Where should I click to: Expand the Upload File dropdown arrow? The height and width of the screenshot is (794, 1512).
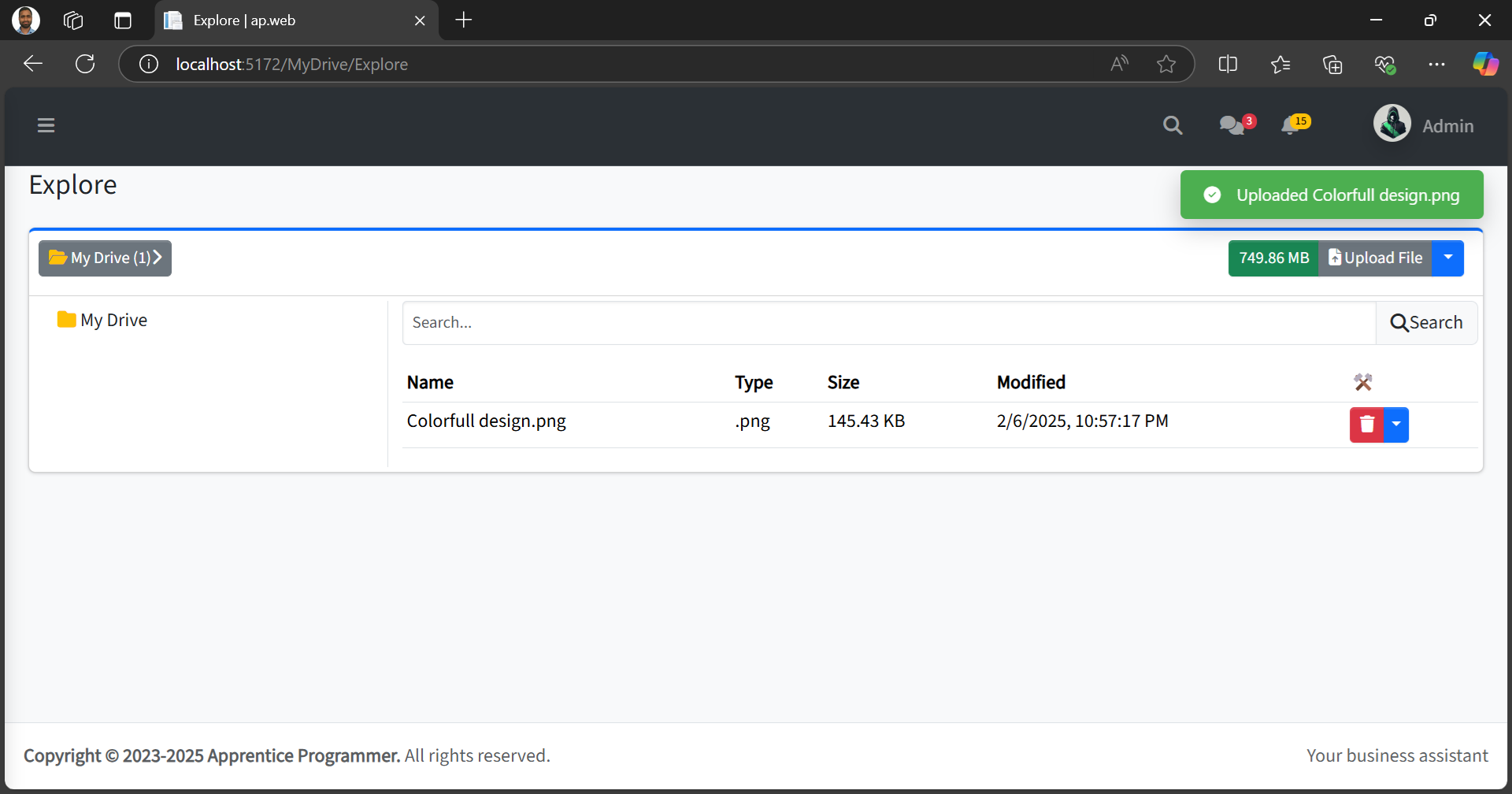(1448, 258)
